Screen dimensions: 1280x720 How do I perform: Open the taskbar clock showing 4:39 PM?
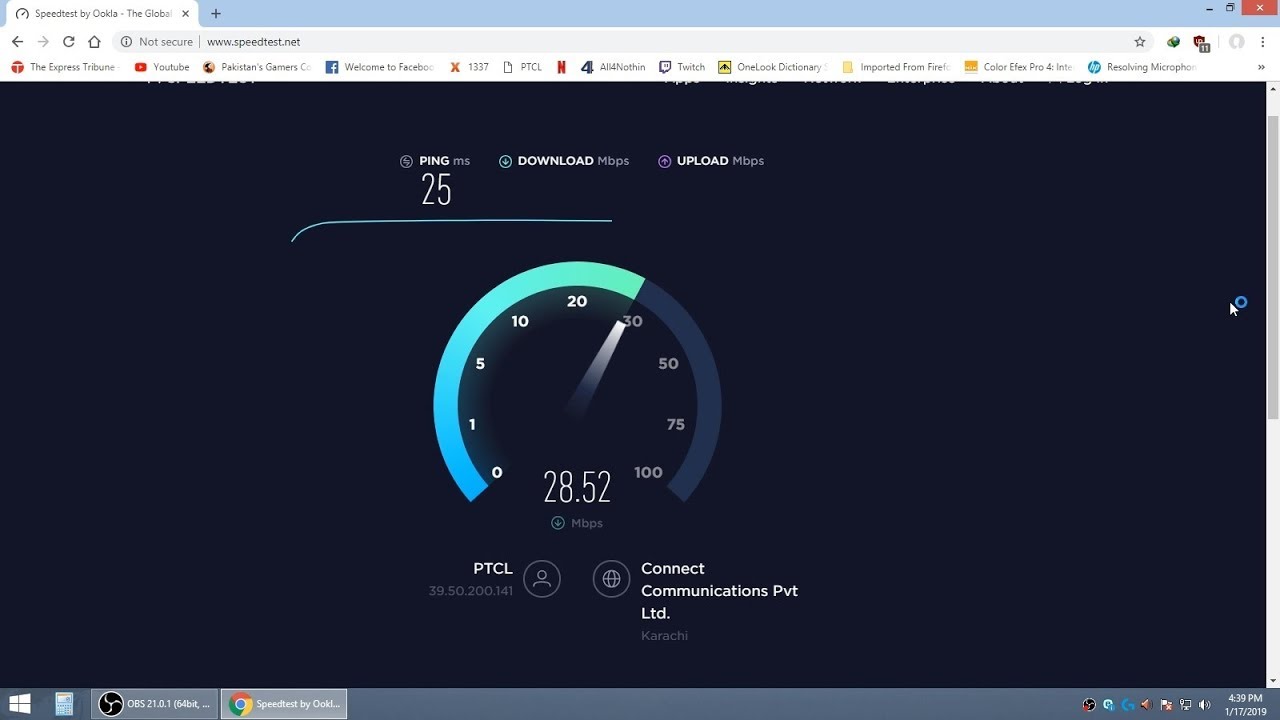1245,704
